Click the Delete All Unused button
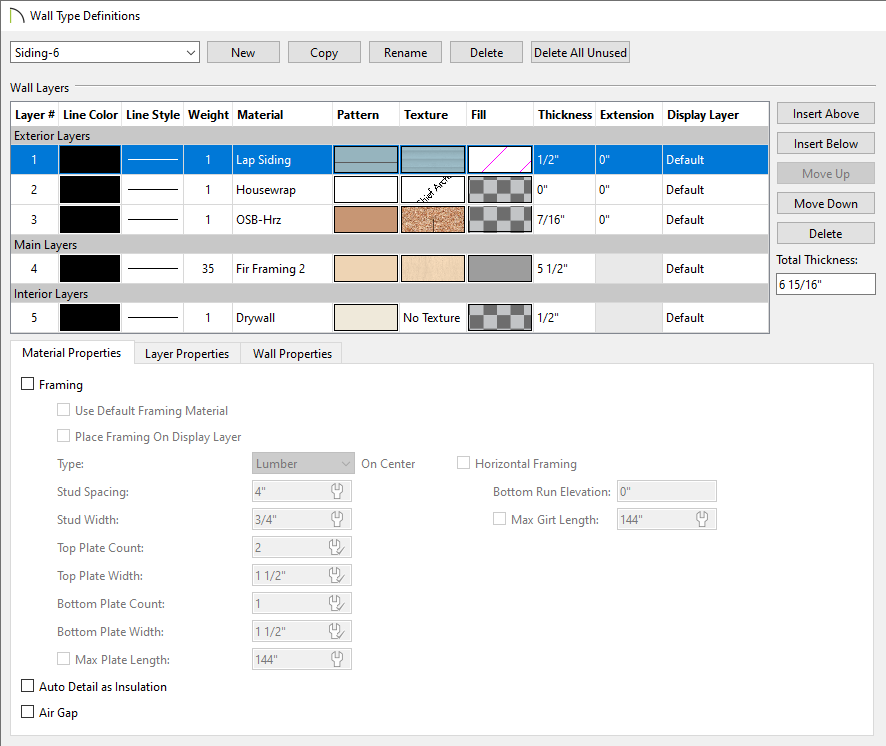 [580, 51]
